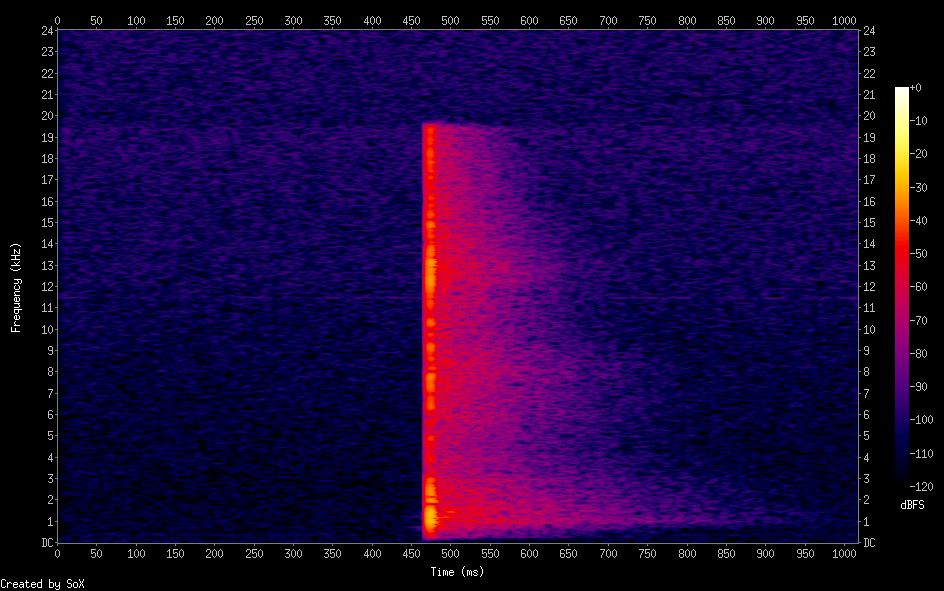The height and width of the screenshot is (591, 944).
Task: Click the "Time (ms)" axis label
Action: pyautogui.click(x=456, y=572)
